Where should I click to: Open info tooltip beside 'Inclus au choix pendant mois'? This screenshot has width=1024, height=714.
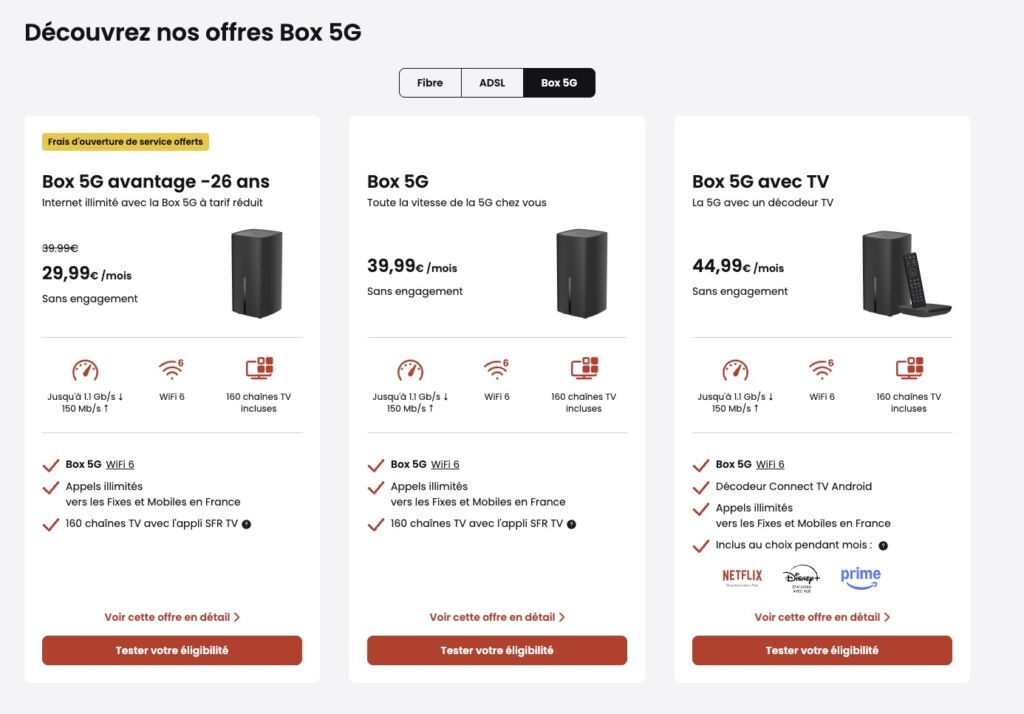pyautogui.click(x=883, y=546)
